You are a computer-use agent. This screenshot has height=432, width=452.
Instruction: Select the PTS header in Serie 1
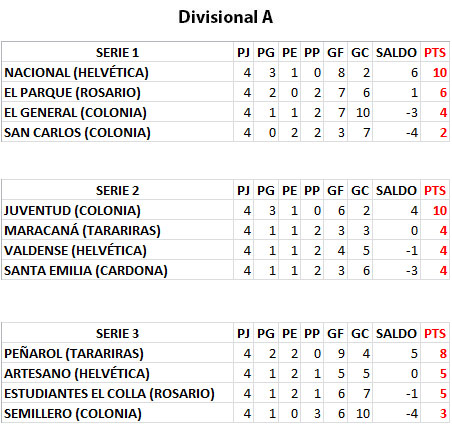(435, 52)
